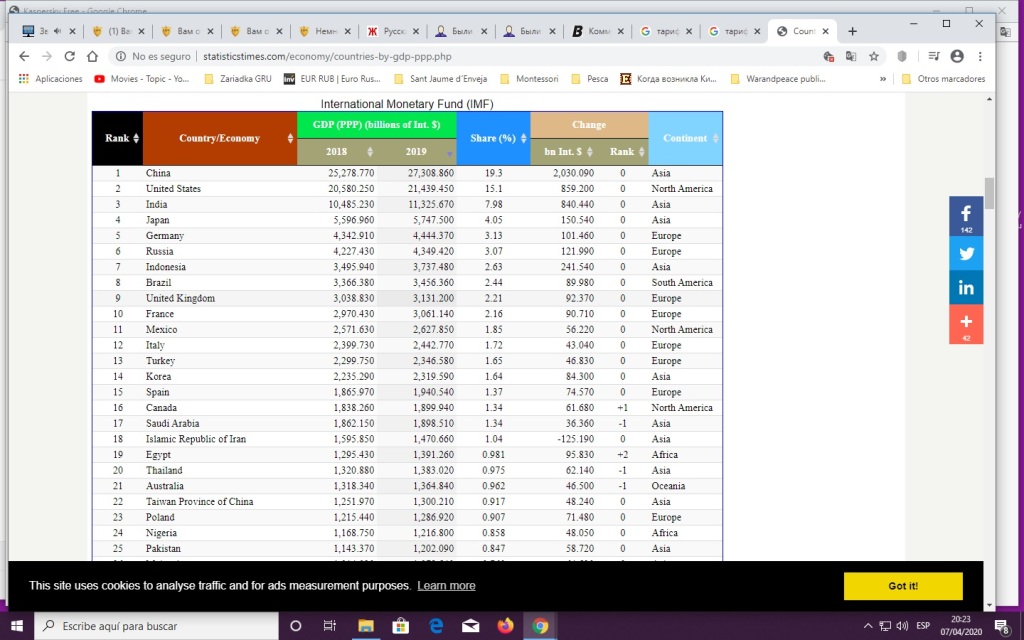Share via LinkedIn icon
This screenshot has width=1024, height=640.
pyautogui.click(x=966, y=288)
